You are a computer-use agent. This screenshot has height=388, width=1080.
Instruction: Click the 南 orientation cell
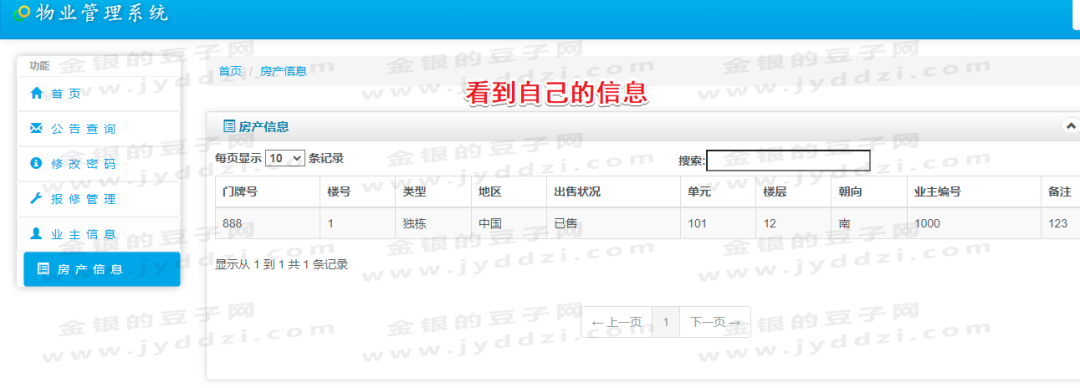869,223
